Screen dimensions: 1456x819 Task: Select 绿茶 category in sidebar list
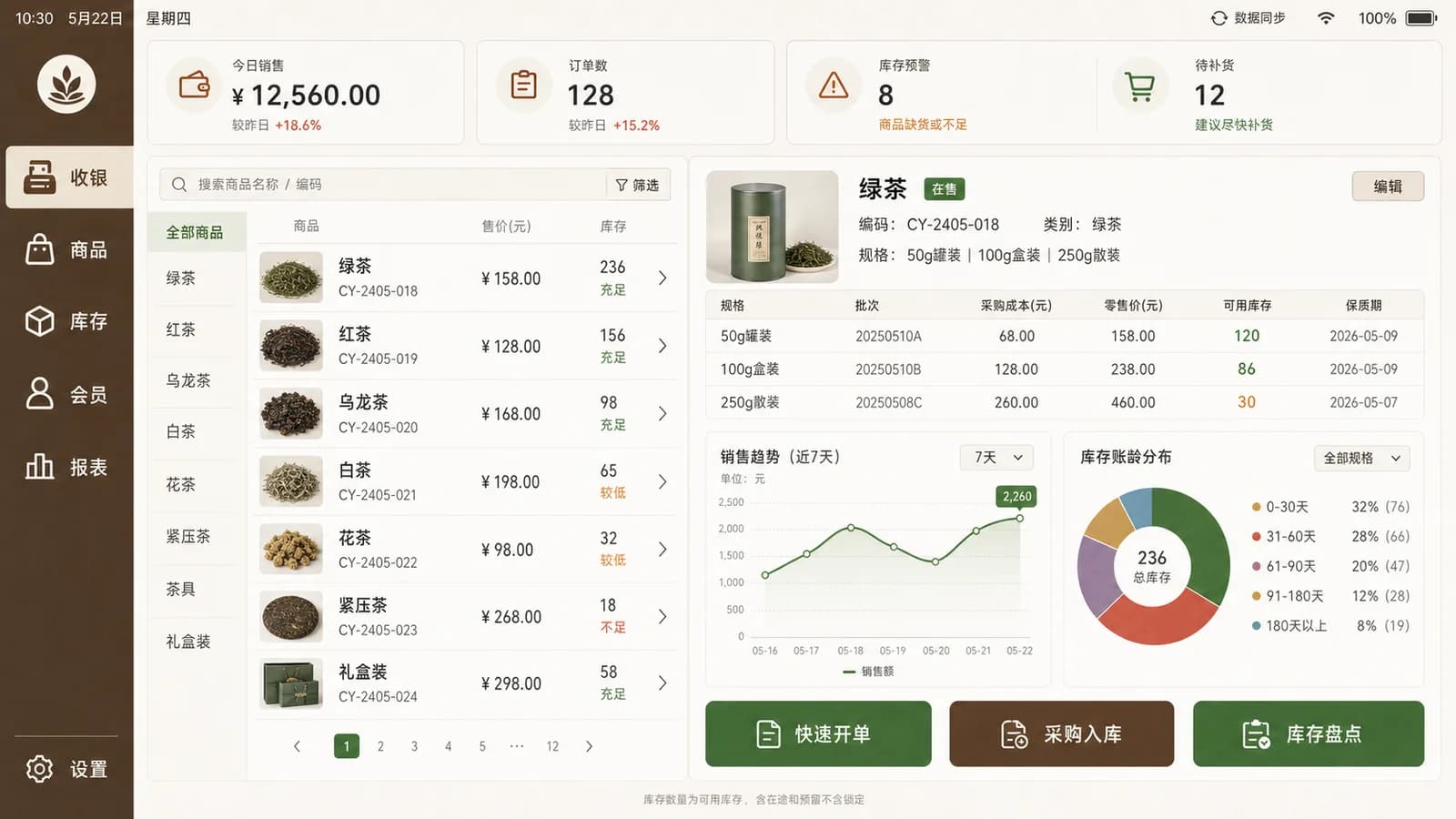[181, 278]
